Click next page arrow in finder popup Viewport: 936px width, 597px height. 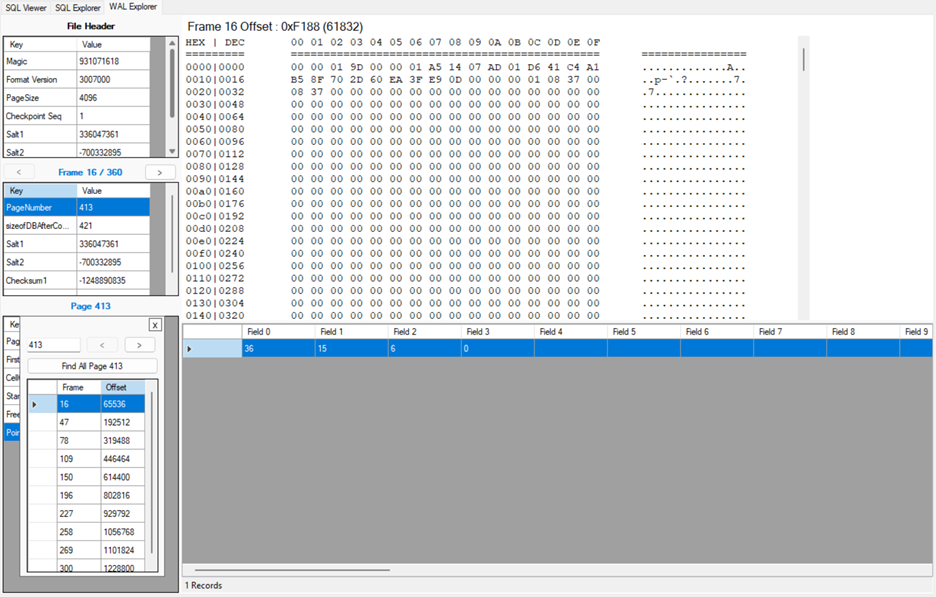tap(139, 345)
